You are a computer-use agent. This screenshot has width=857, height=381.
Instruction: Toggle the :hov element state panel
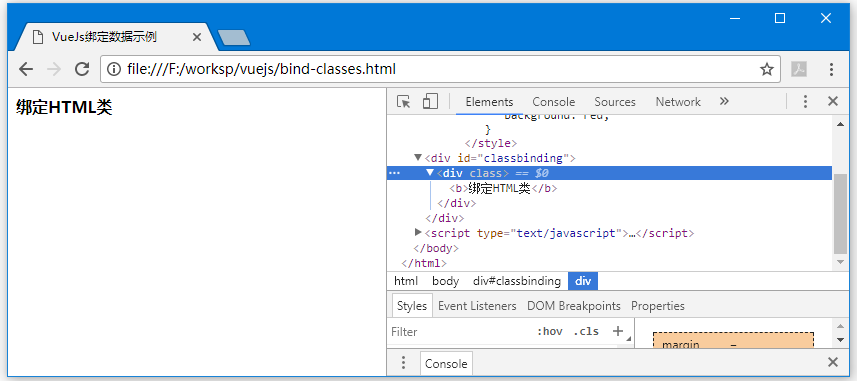click(549, 331)
